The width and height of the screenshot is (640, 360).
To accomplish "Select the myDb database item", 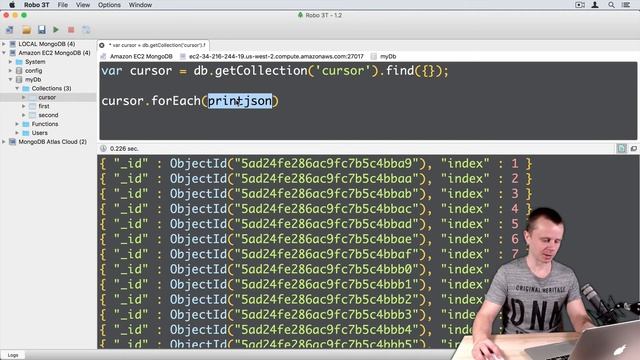I will point(33,80).
